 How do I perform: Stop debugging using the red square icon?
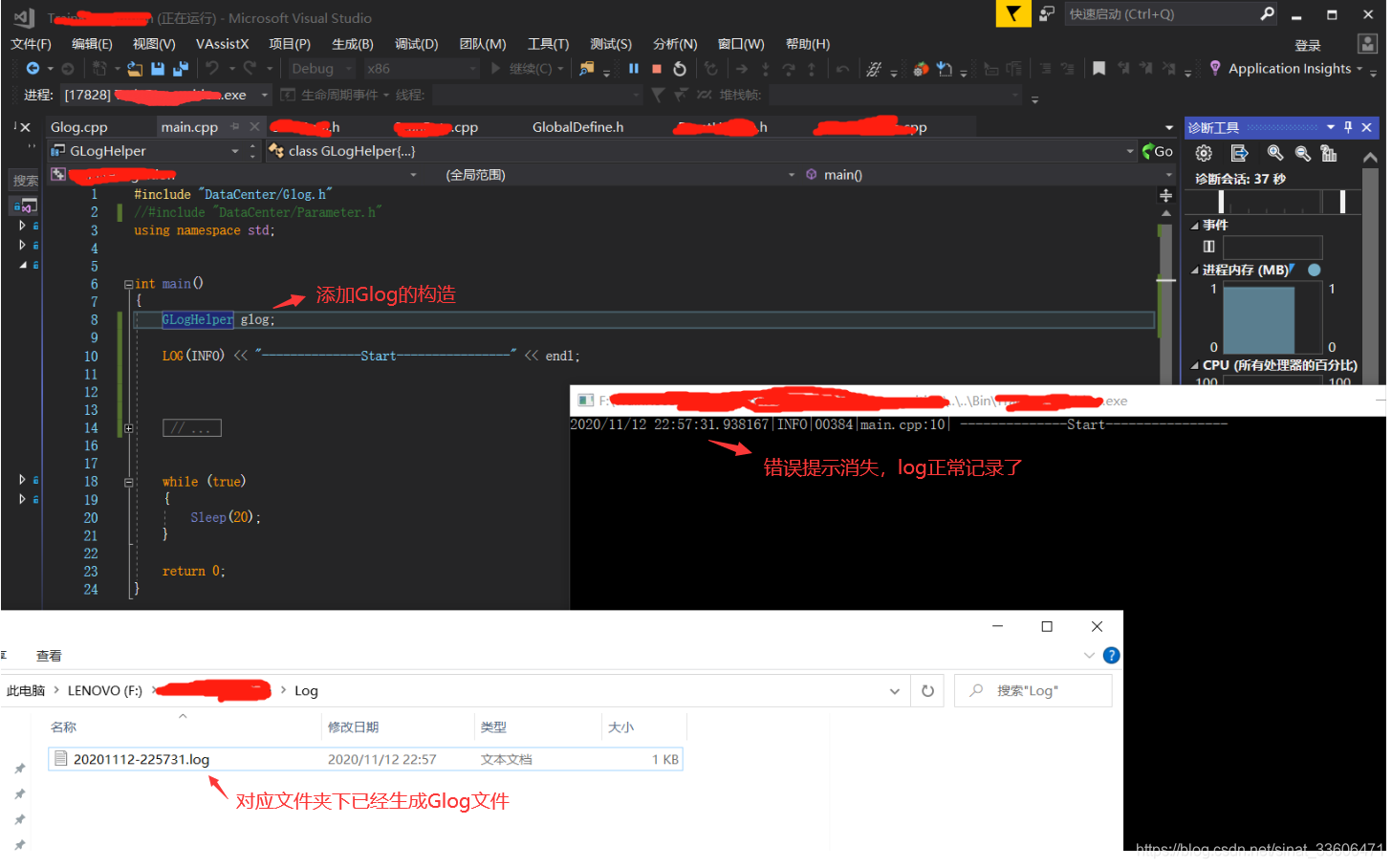(x=658, y=69)
